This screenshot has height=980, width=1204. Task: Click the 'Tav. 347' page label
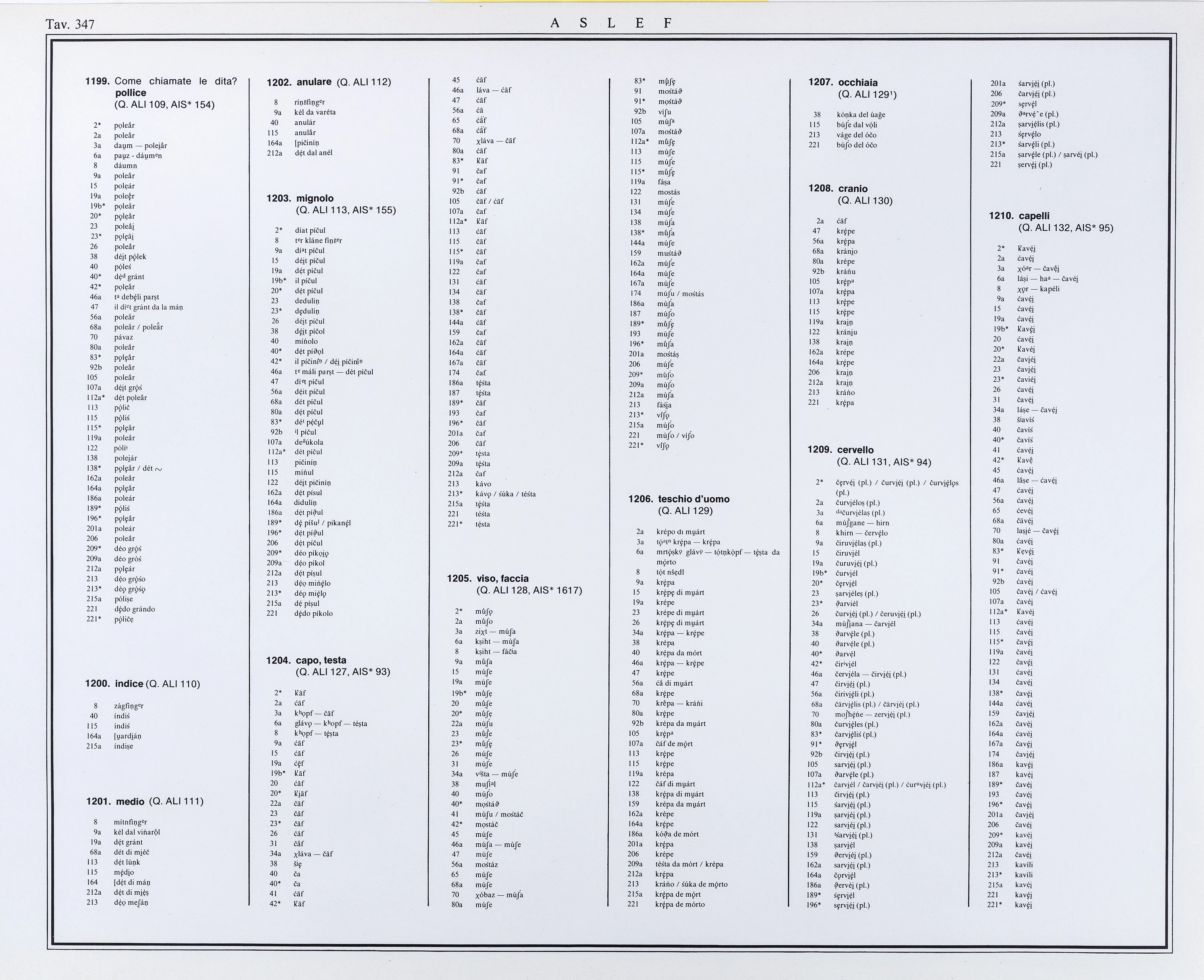pyautogui.click(x=70, y=24)
